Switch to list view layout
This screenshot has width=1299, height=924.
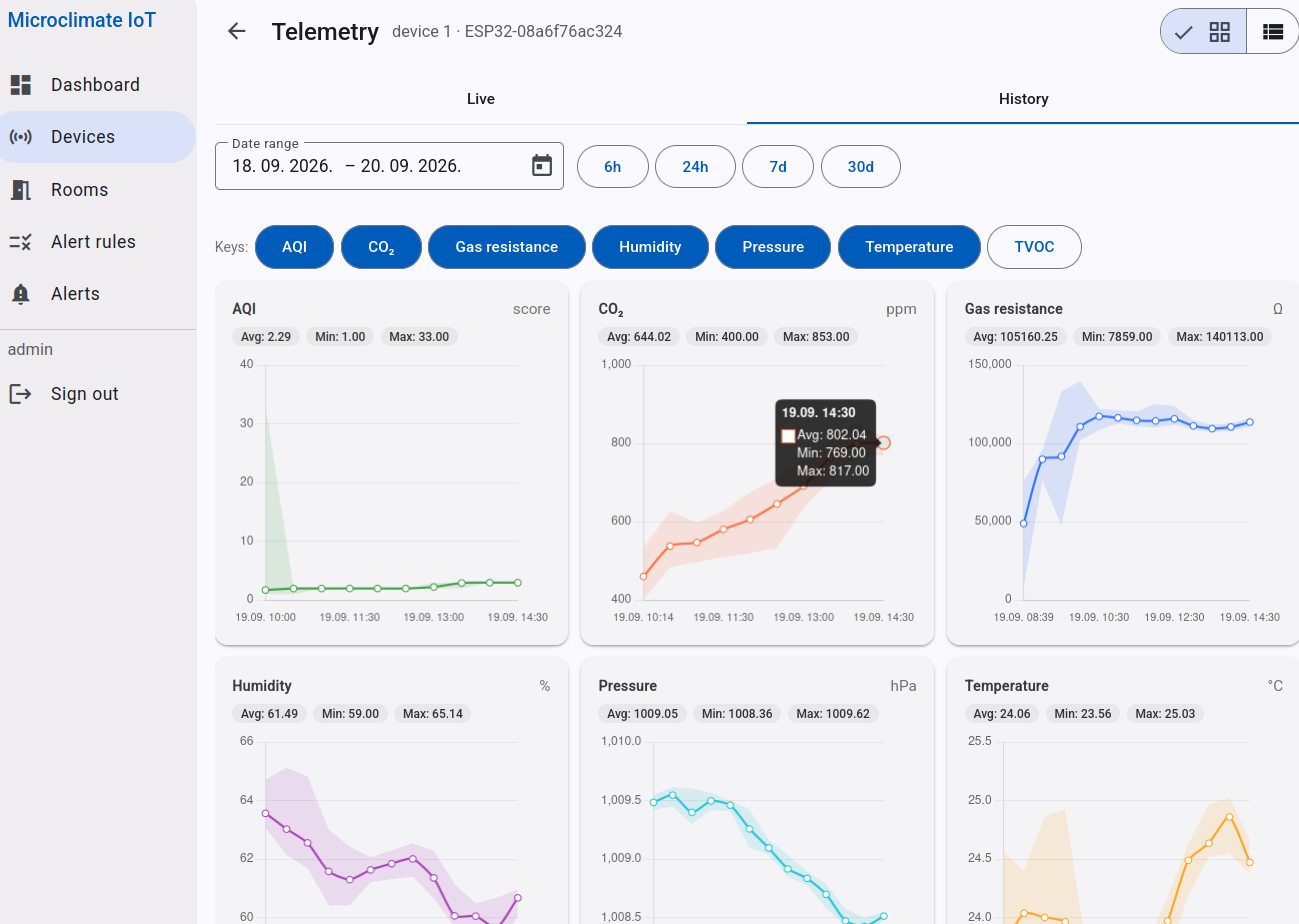pos(1272,32)
